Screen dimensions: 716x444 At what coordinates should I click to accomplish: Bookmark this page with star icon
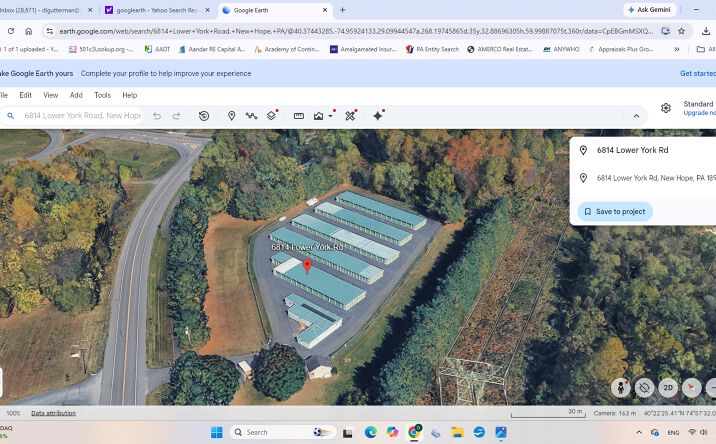click(x=681, y=31)
